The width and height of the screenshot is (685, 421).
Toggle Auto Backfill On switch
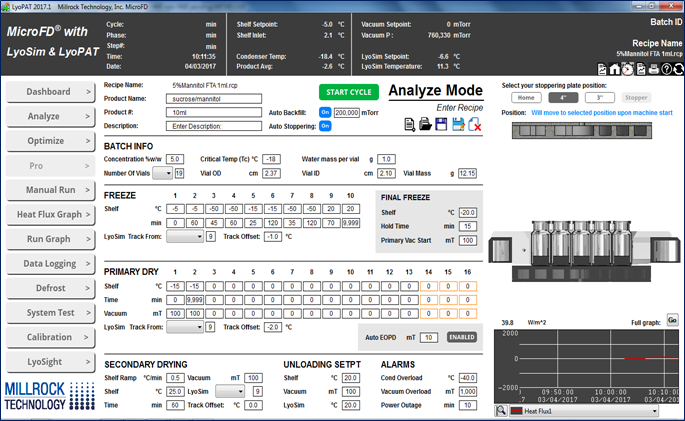[325, 112]
